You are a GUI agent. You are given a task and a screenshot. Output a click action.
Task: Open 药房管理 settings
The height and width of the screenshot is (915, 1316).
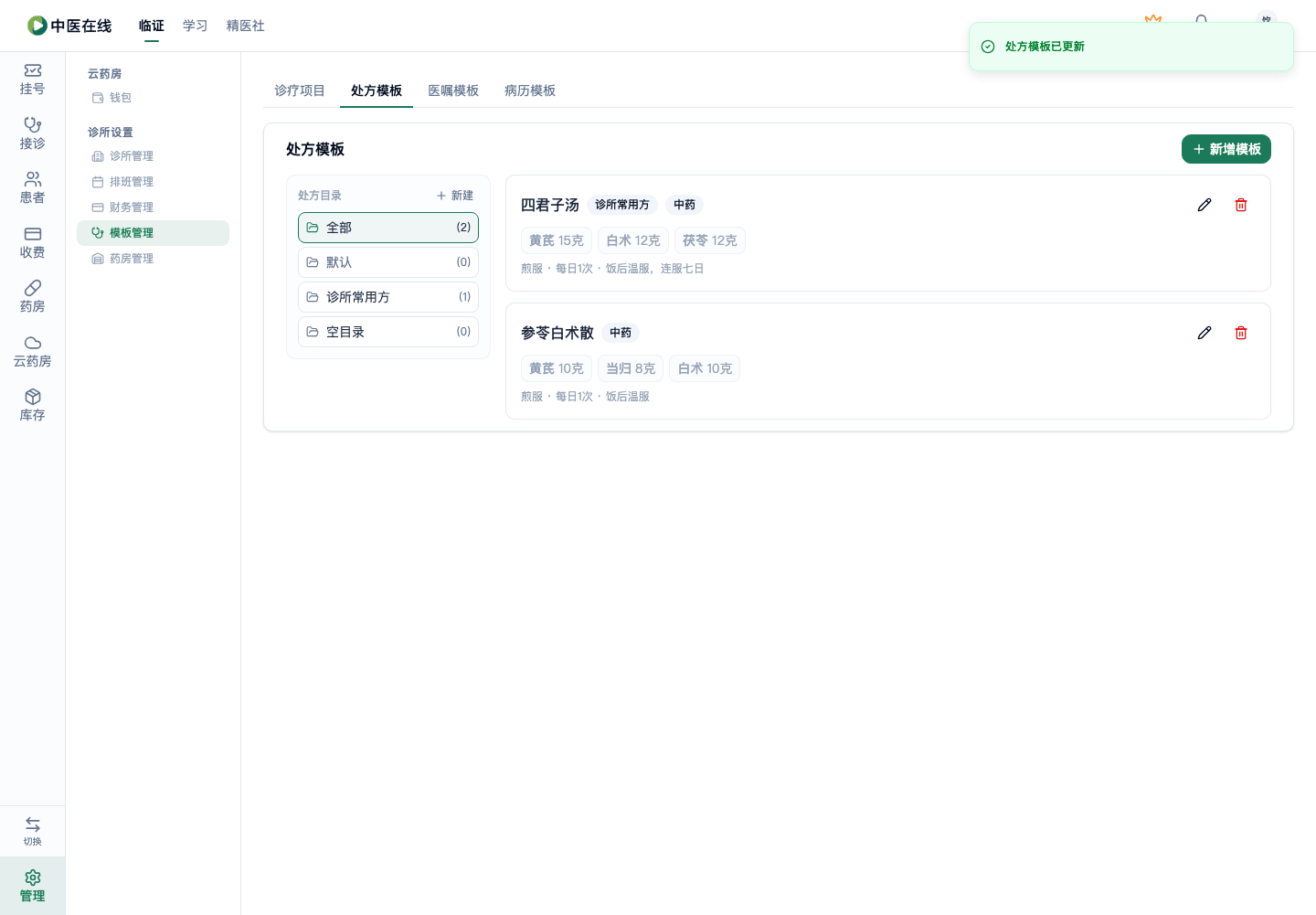click(x=153, y=259)
